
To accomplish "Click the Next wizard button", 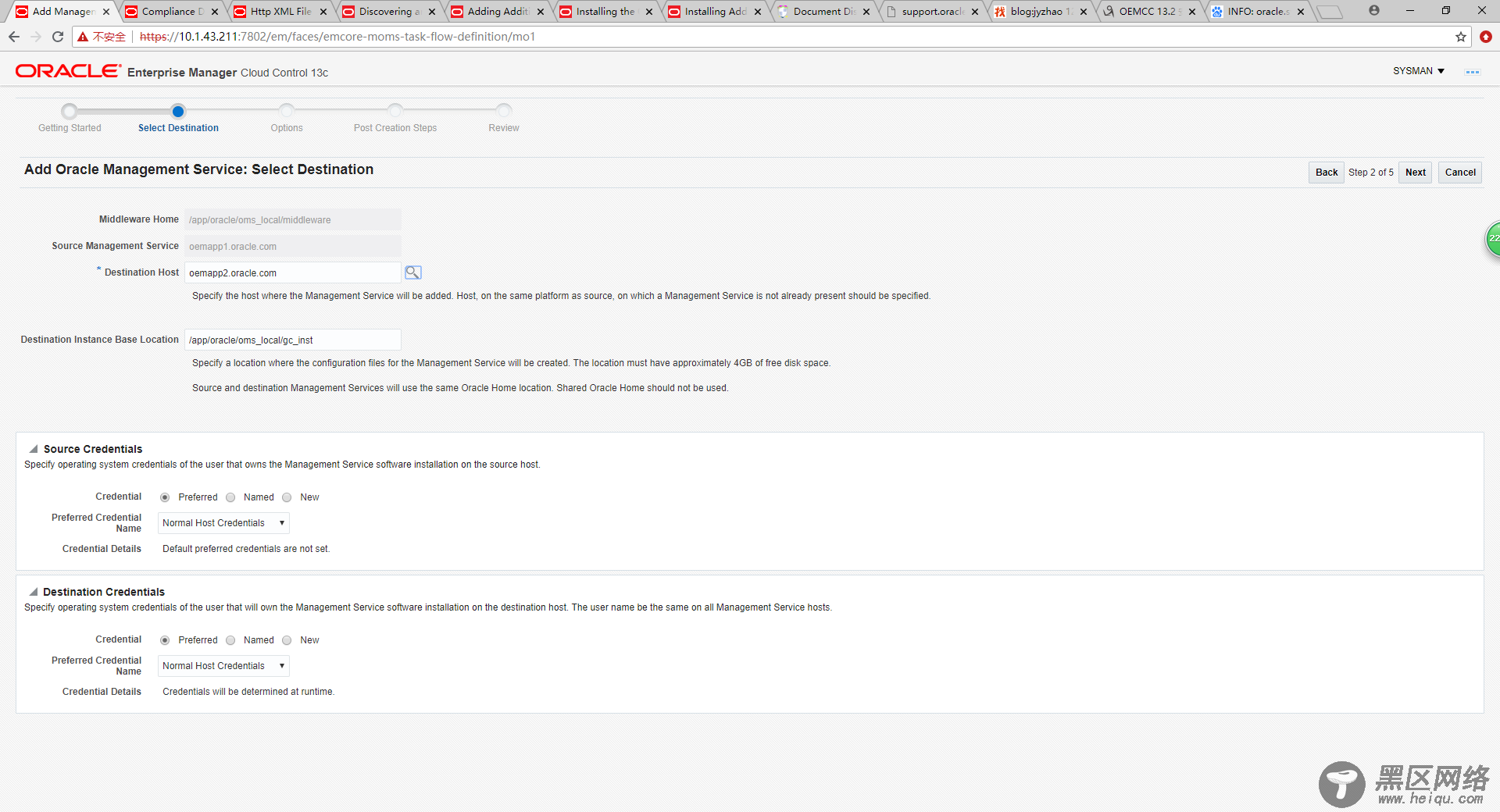I will 1416,173.
